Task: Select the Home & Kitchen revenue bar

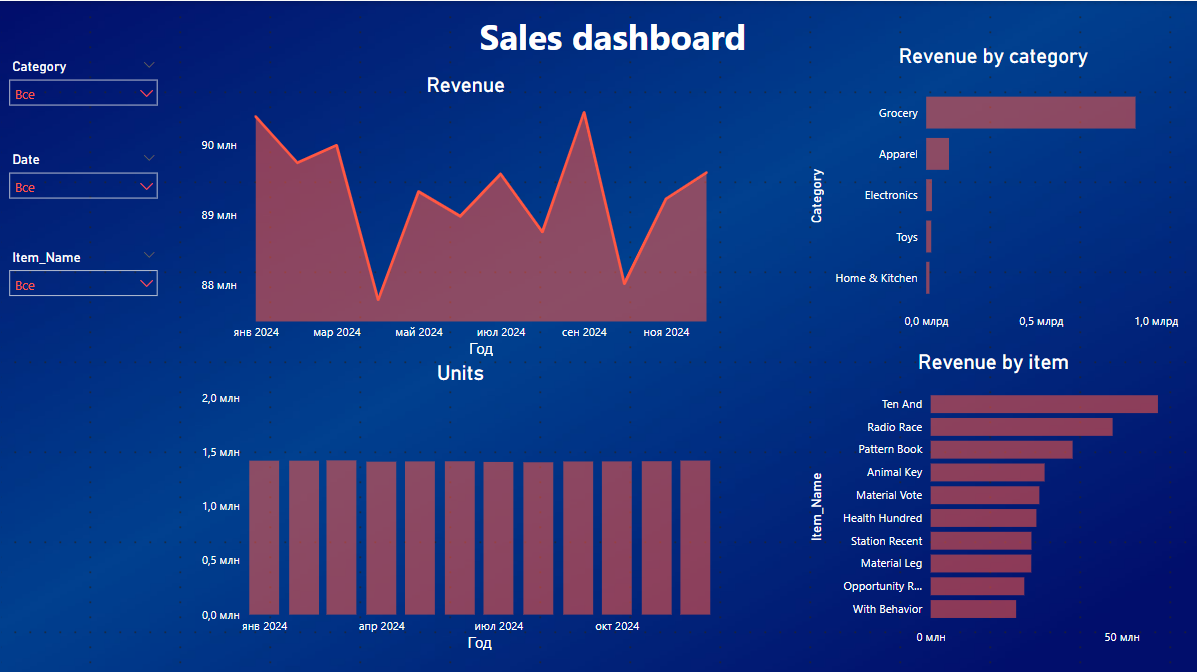Action: point(928,278)
